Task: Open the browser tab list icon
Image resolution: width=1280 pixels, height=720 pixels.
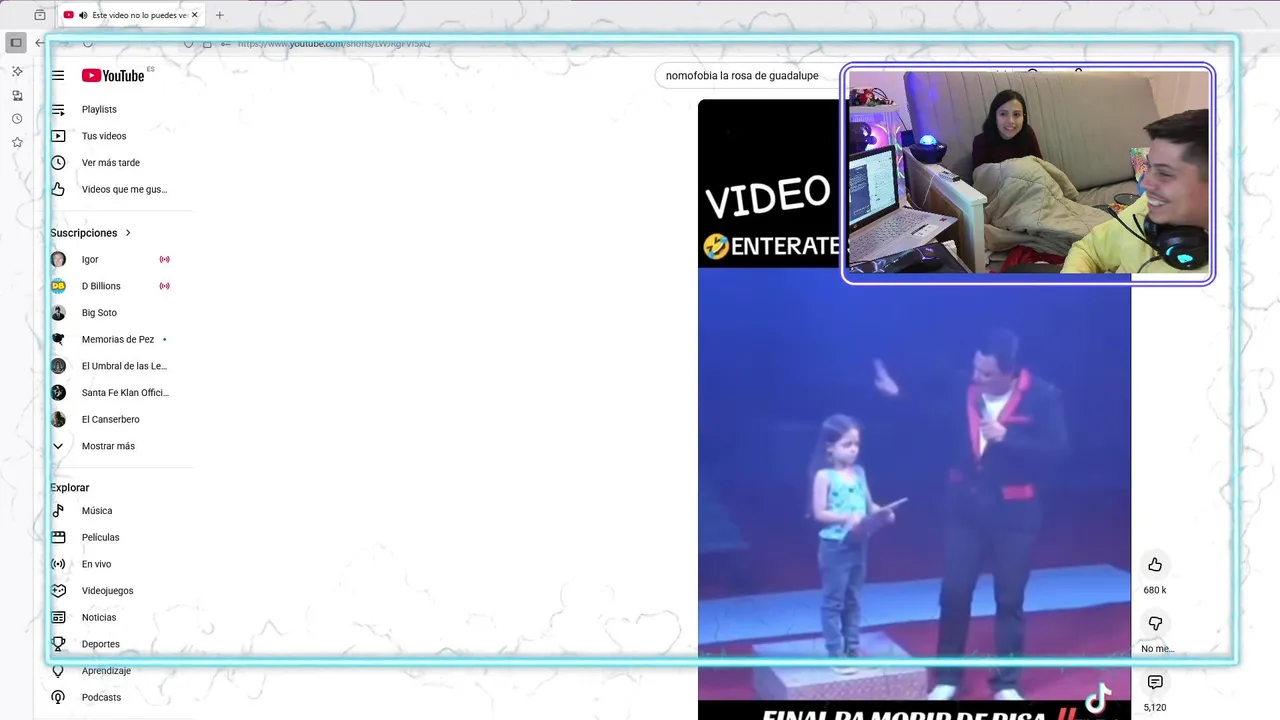Action: pos(40,15)
